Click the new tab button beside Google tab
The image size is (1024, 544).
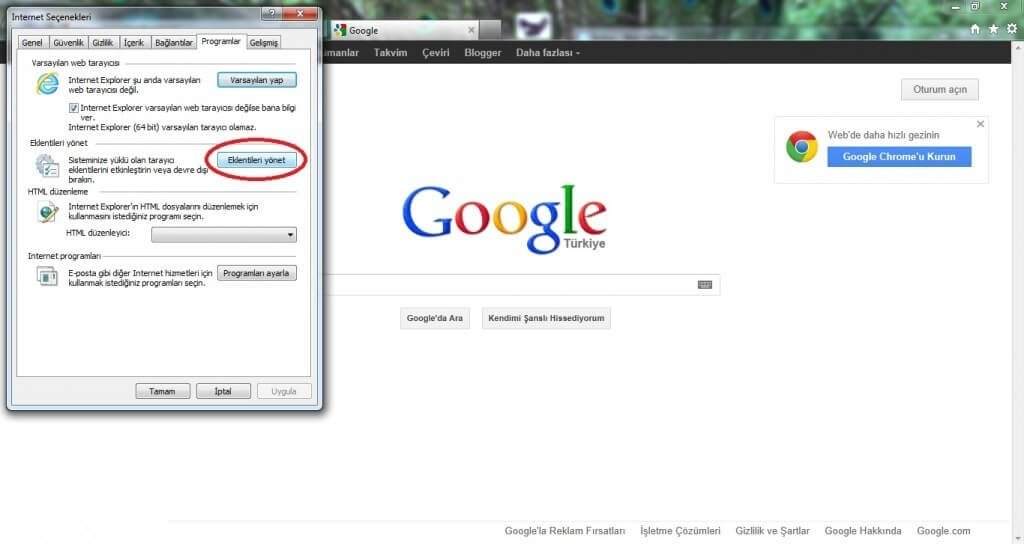(x=490, y=29)
